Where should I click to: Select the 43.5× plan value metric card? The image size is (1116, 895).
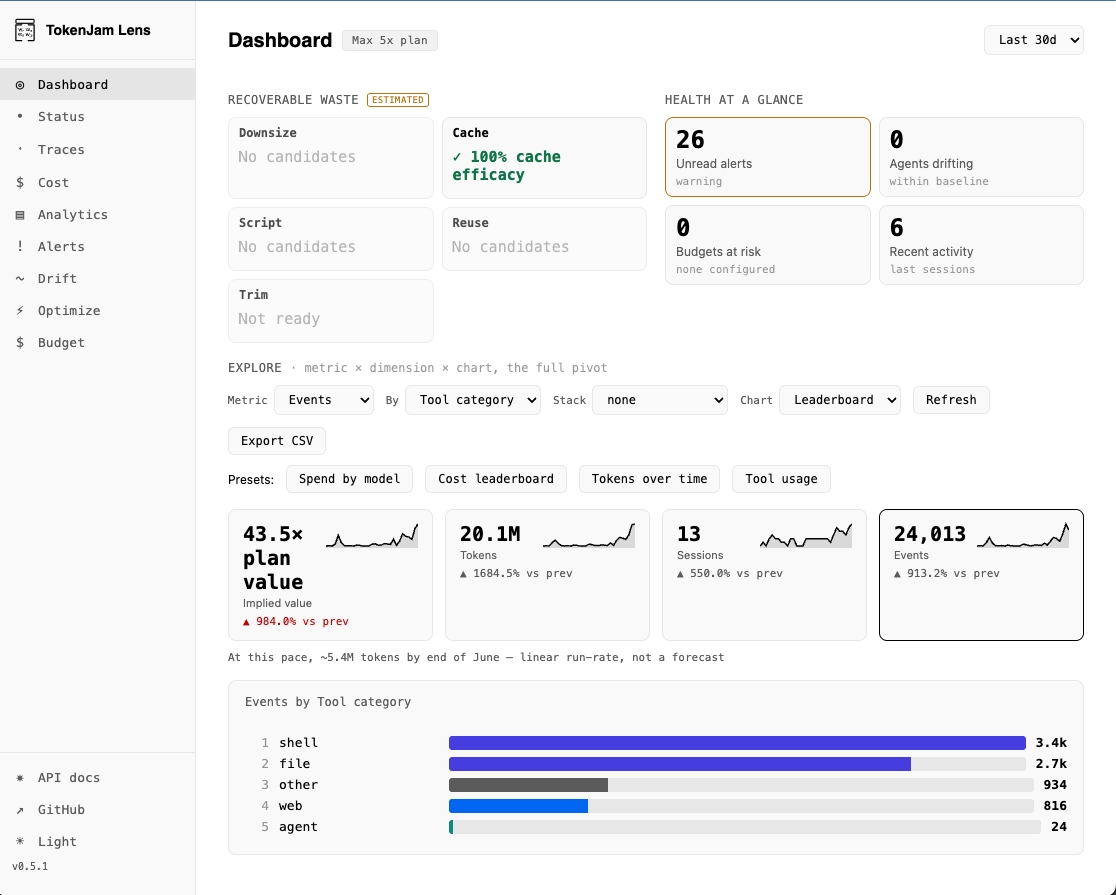click(330, 575)
